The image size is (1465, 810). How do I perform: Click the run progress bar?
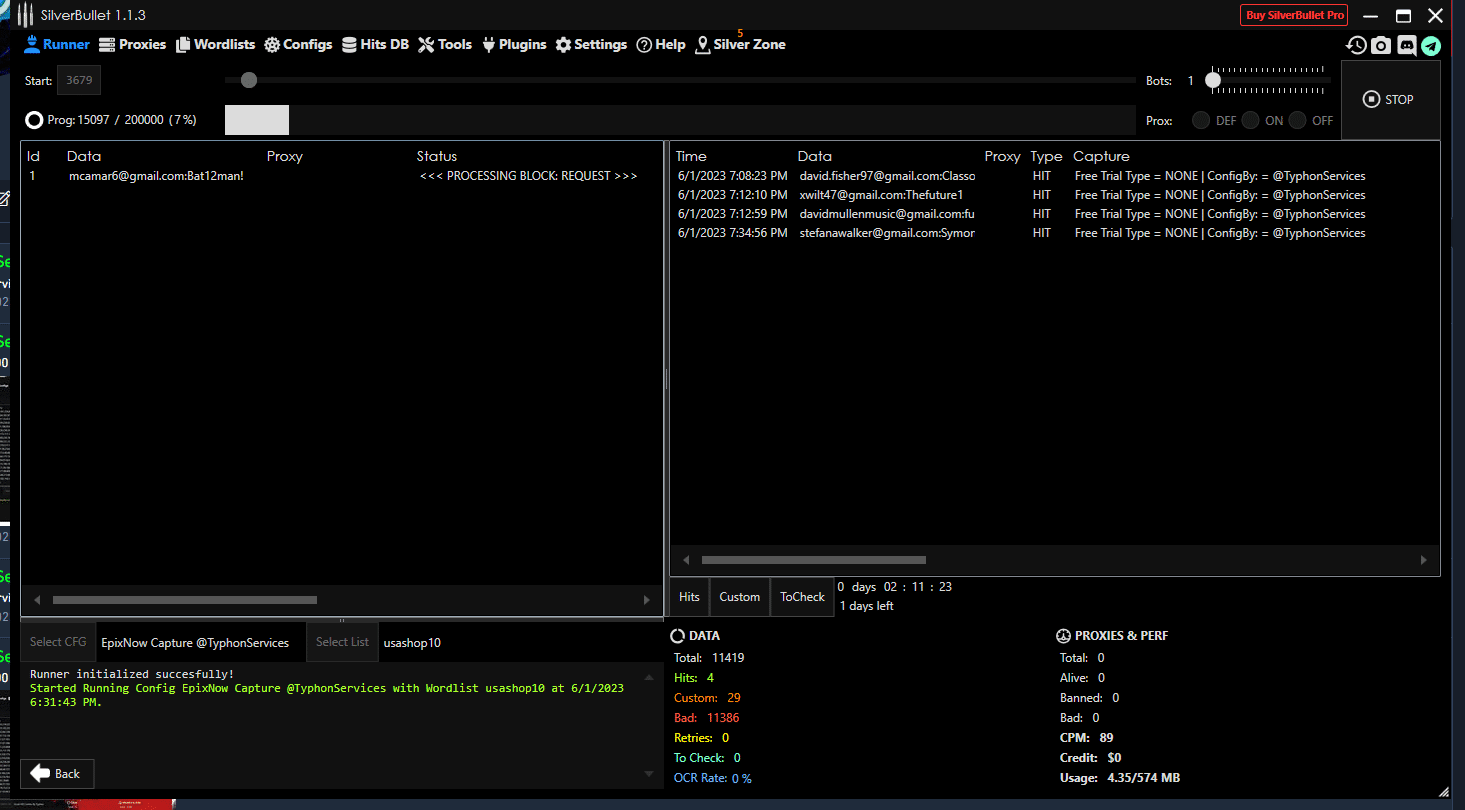(680, 120)
